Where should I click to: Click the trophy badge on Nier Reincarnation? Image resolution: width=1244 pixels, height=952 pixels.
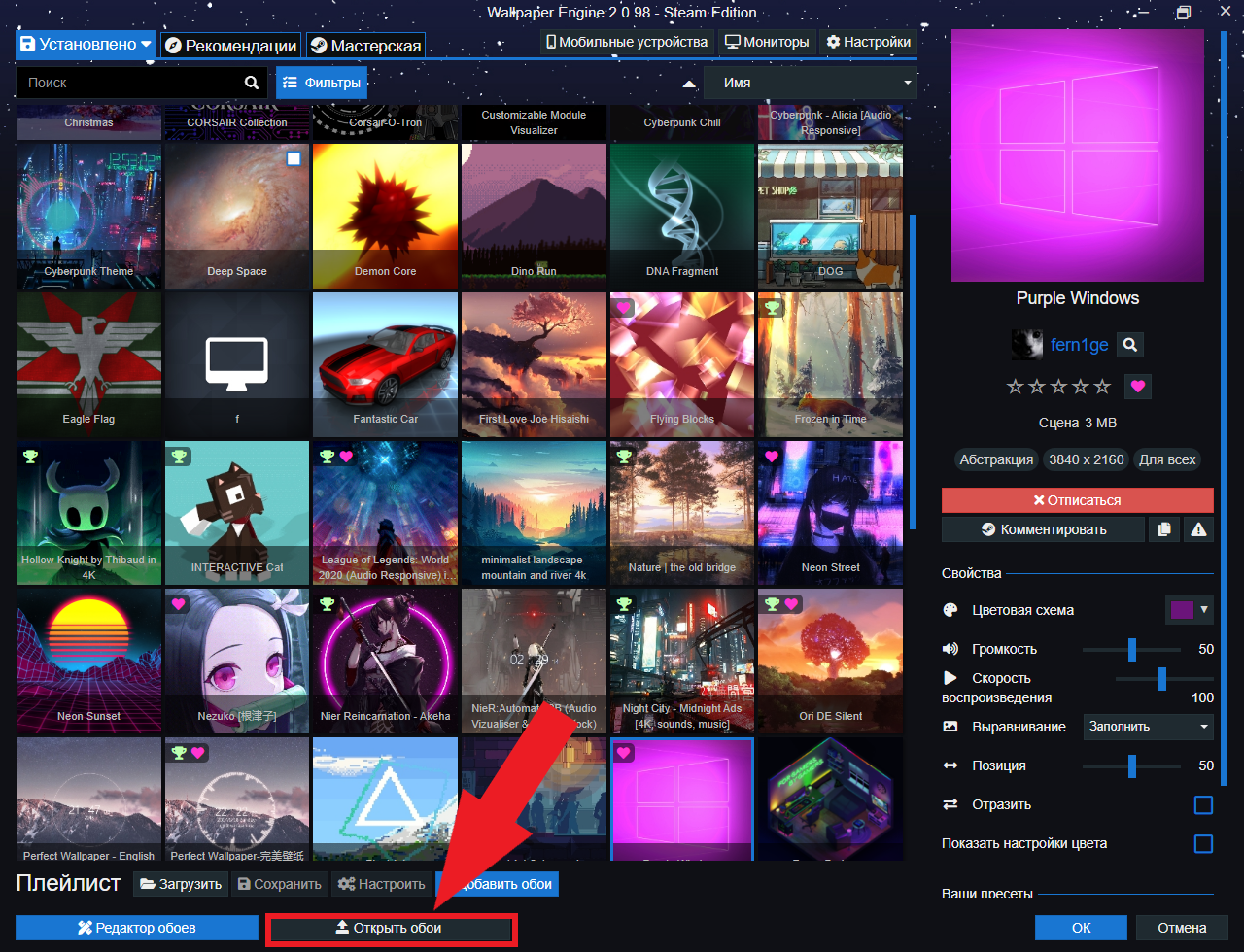pos(328,604)
